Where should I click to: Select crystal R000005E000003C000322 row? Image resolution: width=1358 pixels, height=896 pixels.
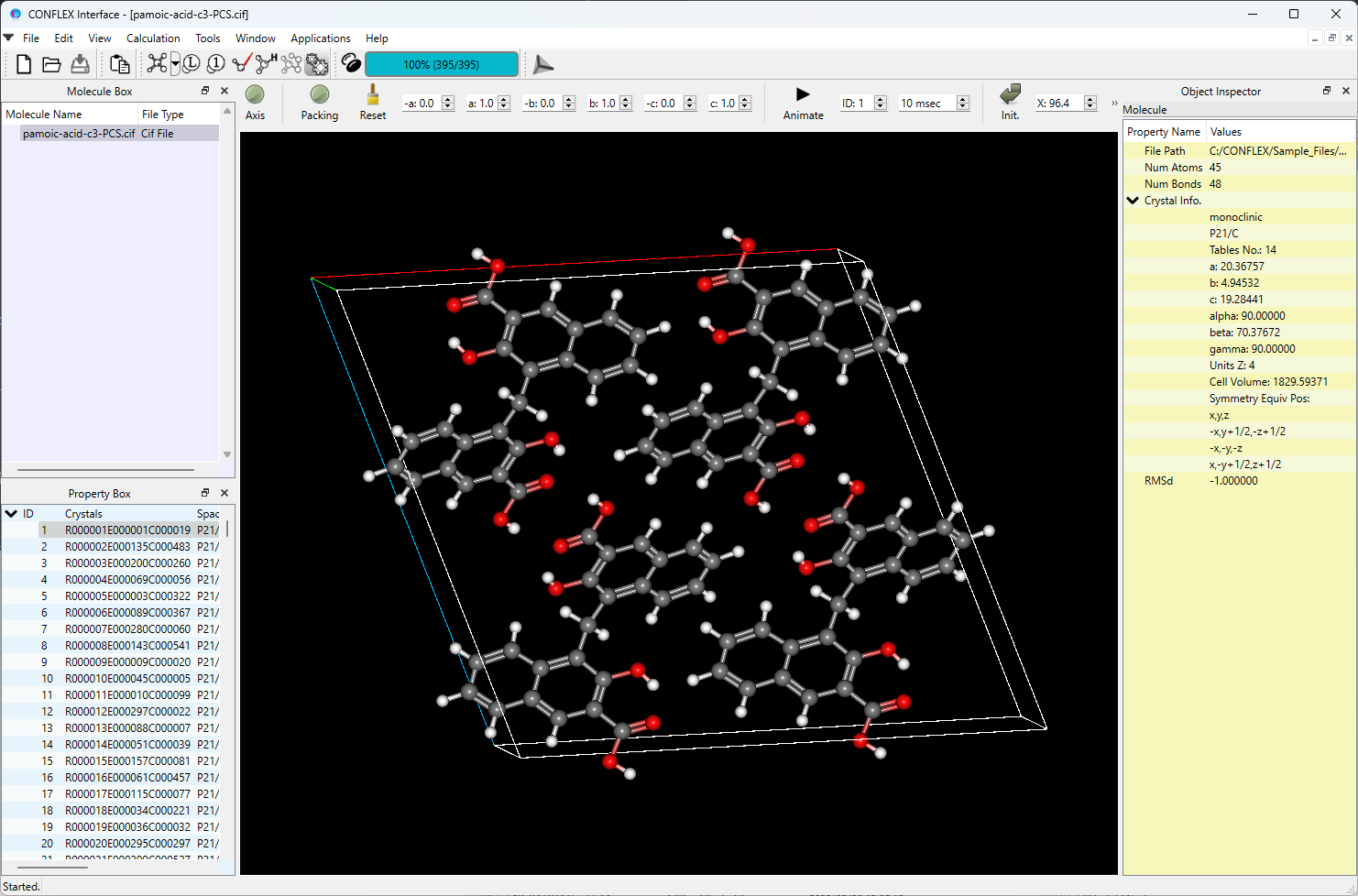pos(127,596)
